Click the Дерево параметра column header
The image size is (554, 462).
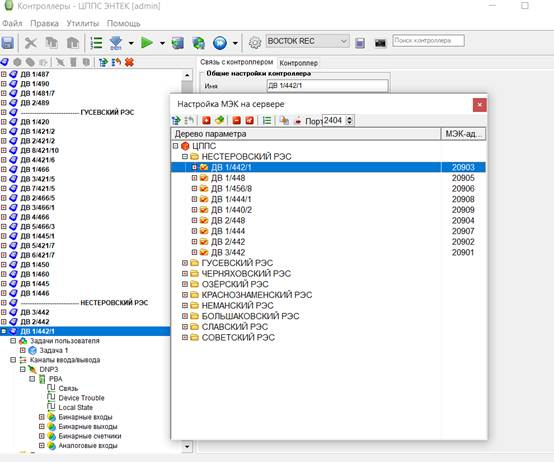(306, 134)
